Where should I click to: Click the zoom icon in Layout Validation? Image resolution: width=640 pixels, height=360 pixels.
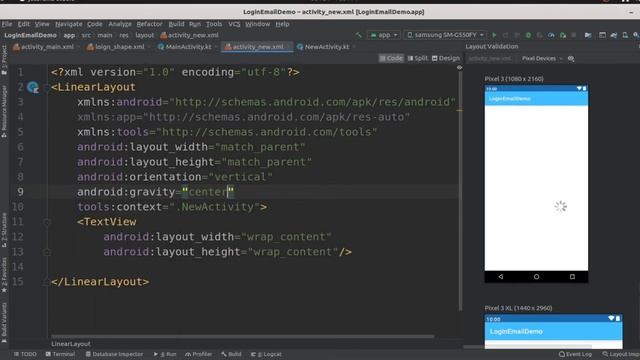click(571, 59)
